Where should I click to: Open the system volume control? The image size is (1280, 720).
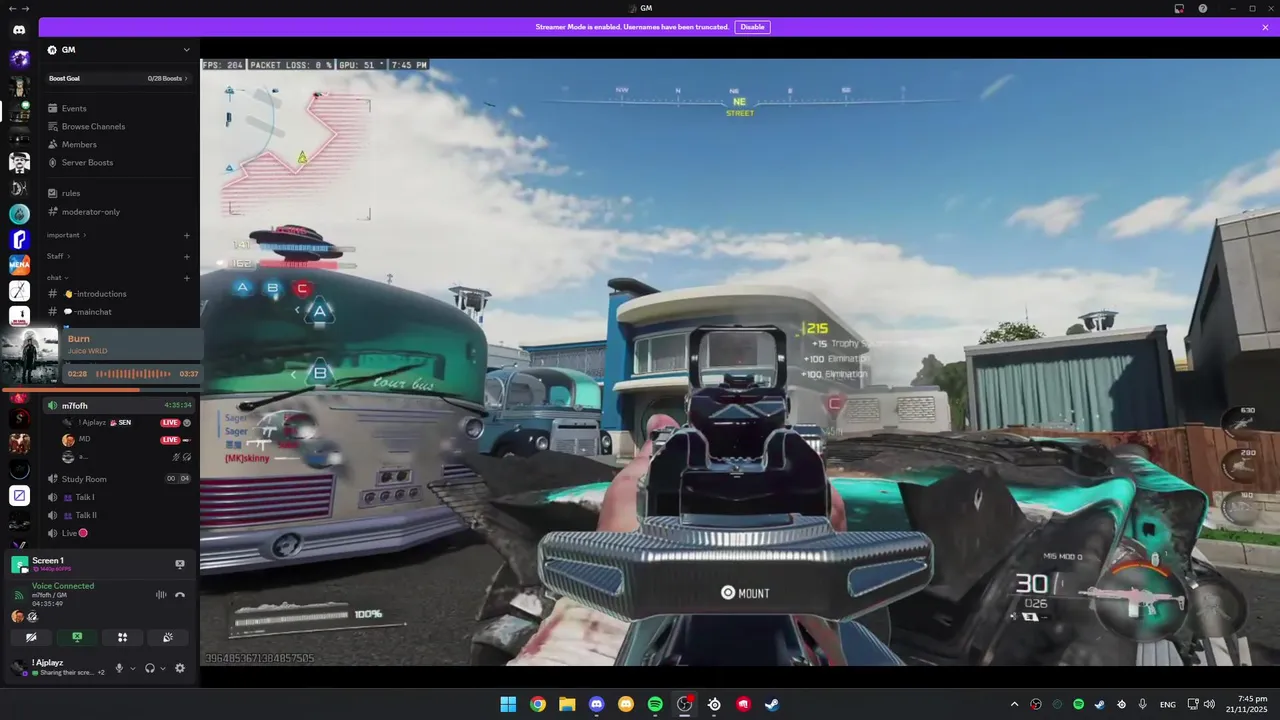coord(1210,704)
